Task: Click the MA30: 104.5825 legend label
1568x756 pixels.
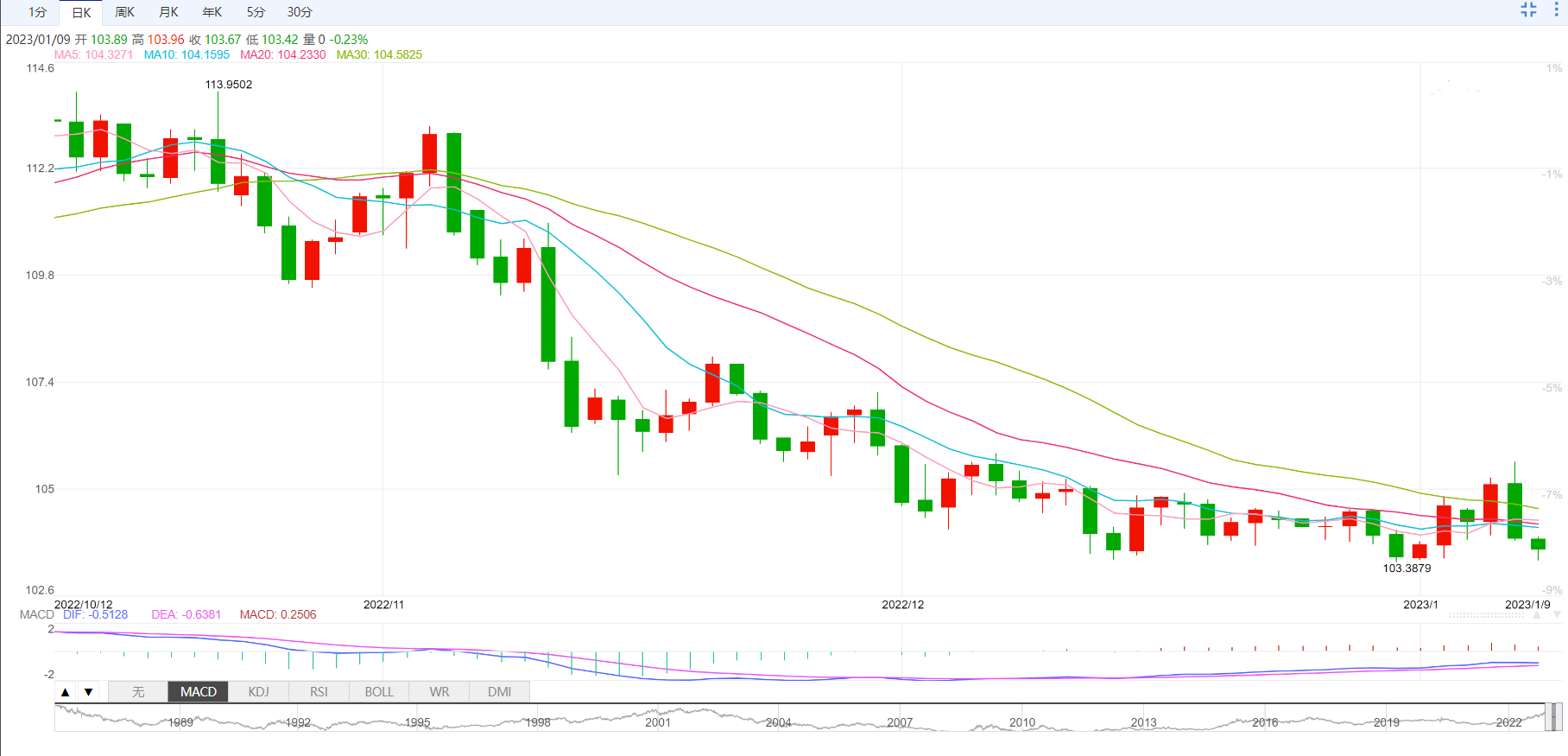Action: coord(379,54)
